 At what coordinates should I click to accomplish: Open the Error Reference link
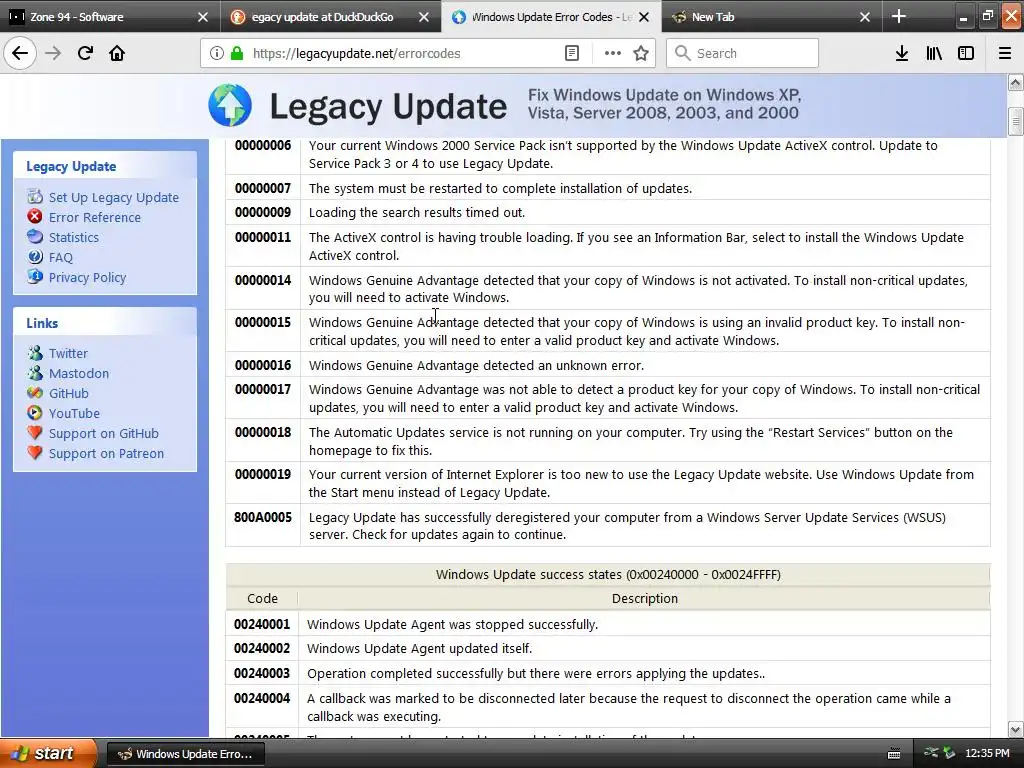[95, 217]
